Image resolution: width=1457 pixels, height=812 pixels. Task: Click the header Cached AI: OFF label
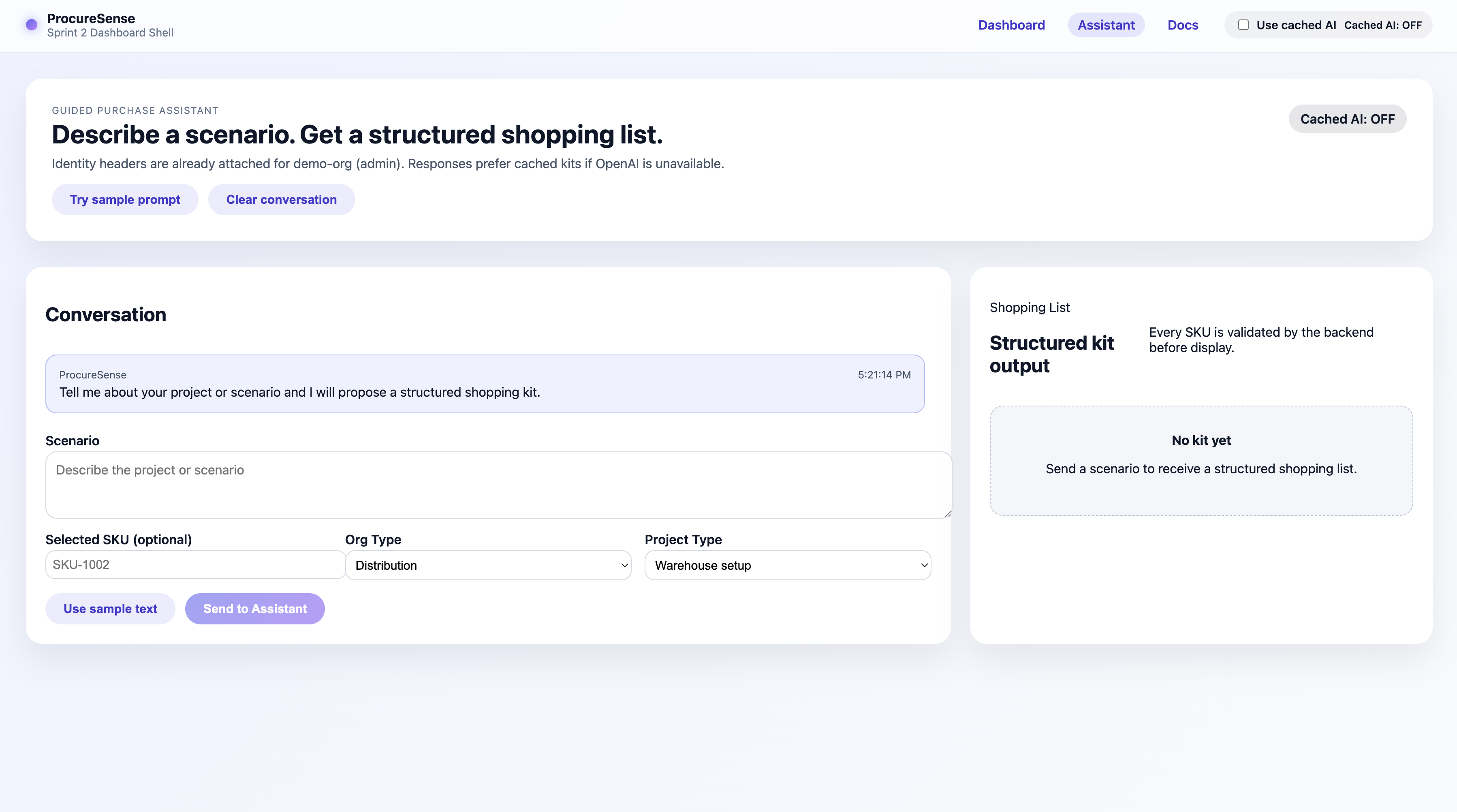tap(1383, 25)
